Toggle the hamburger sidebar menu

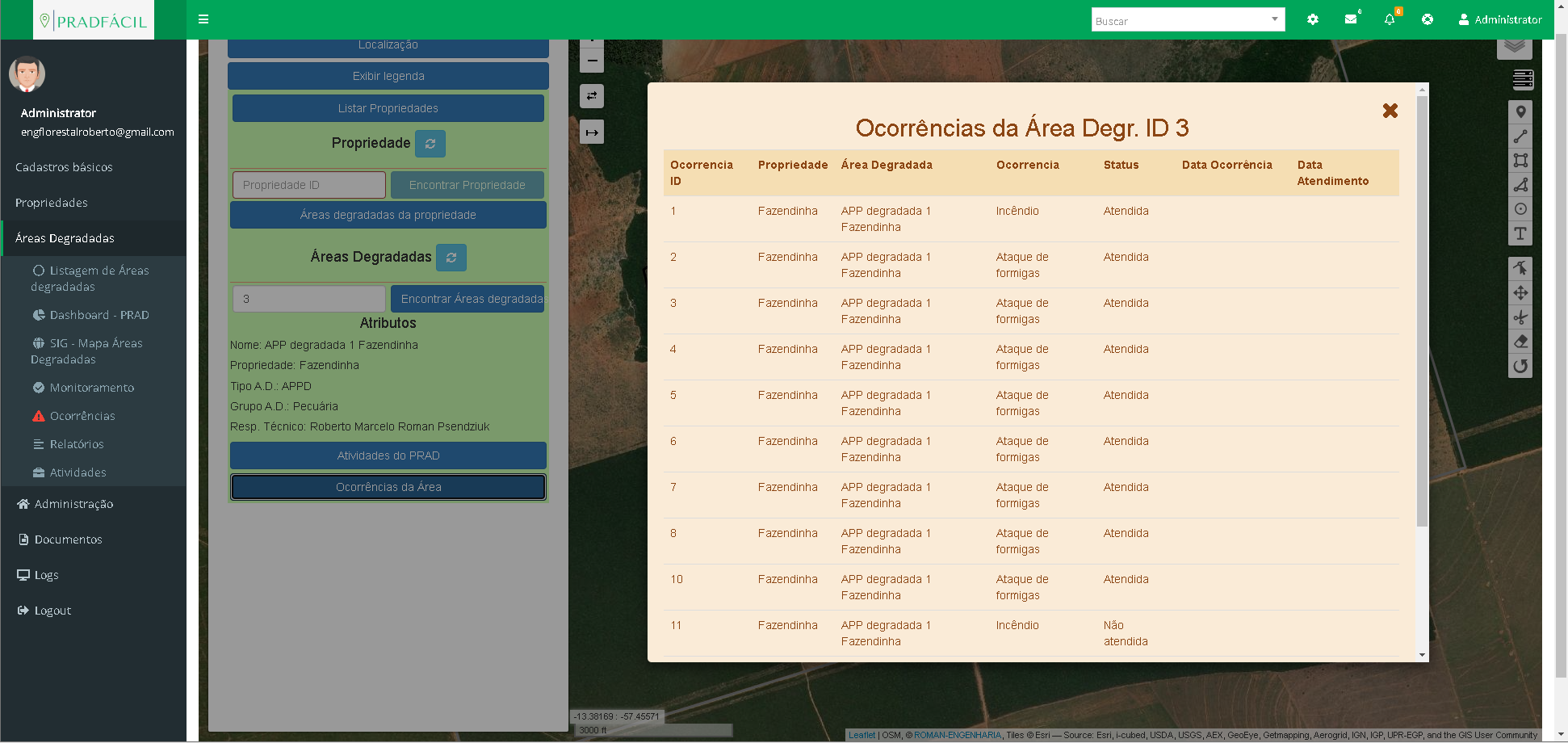click(x=203, y=19)
